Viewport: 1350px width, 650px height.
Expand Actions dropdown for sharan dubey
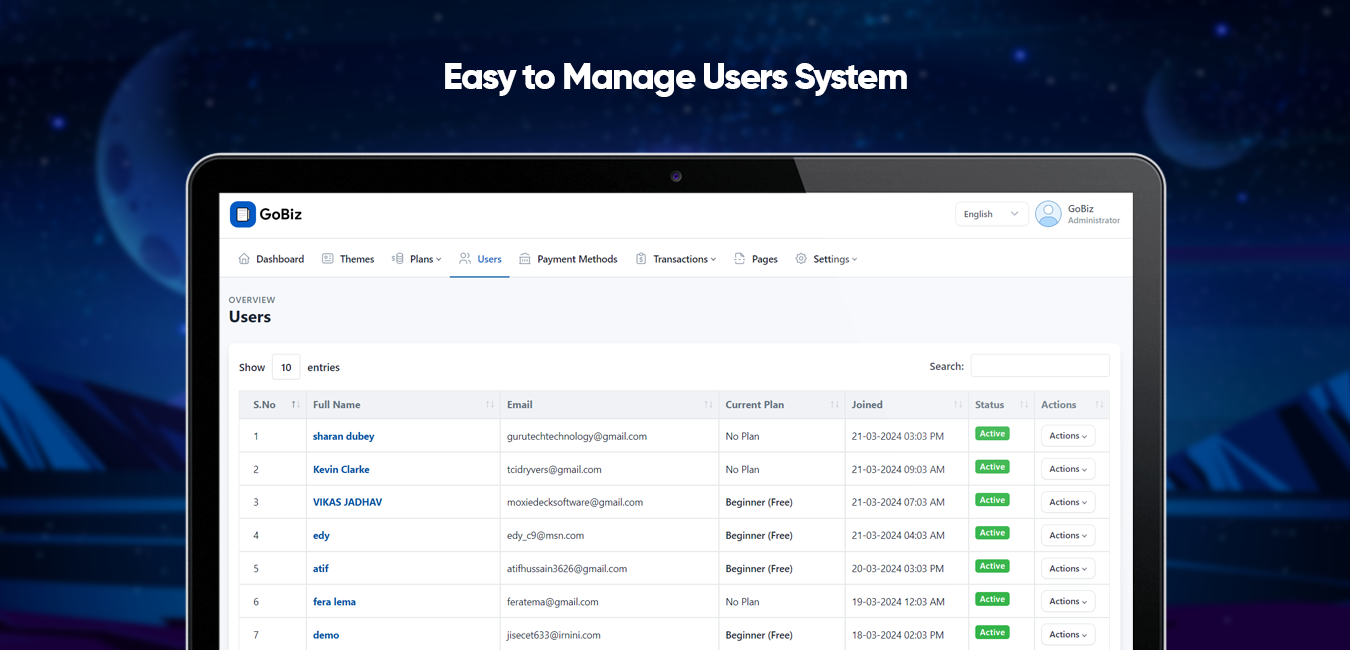[1068, 436]
